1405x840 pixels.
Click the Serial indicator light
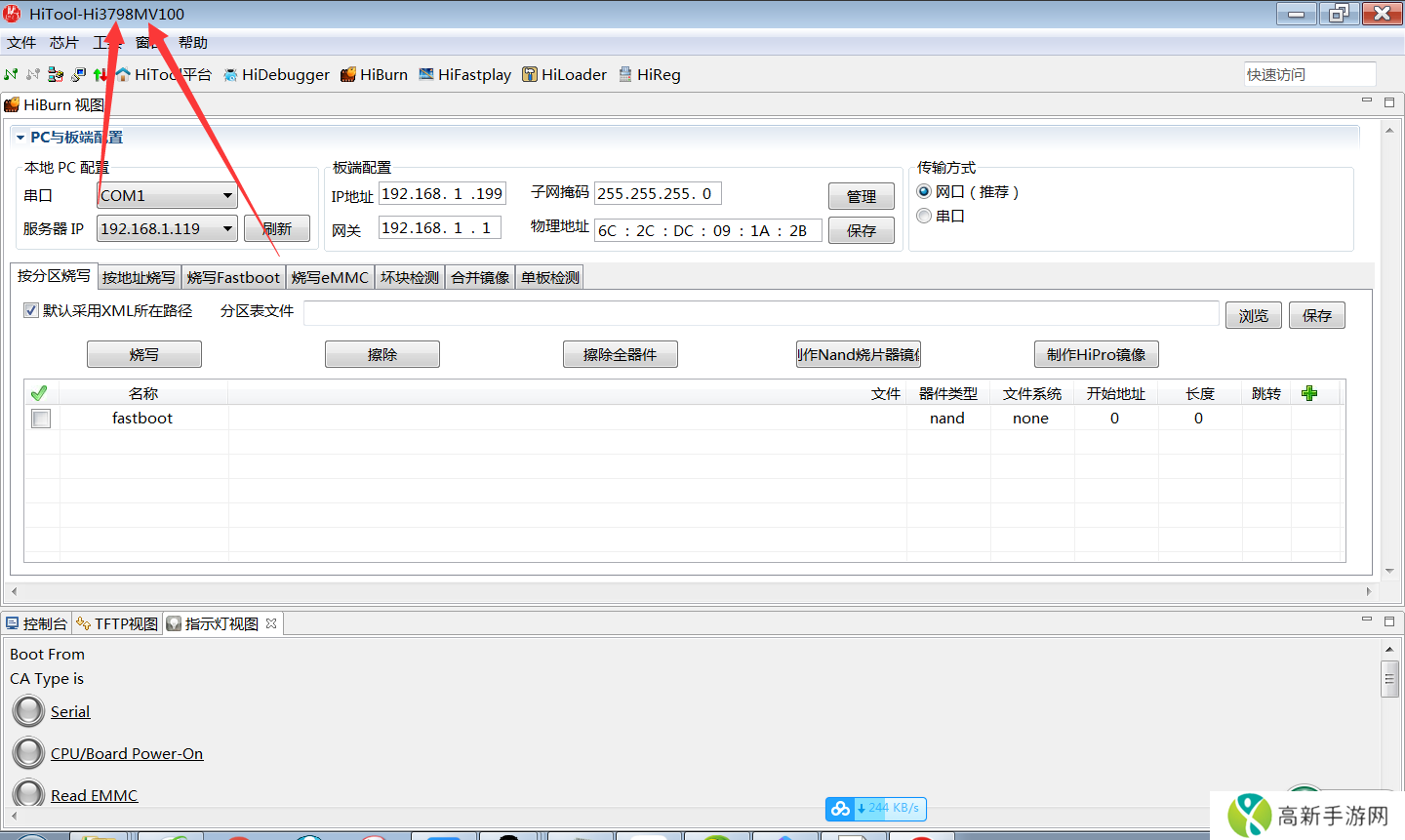point(28,711)
